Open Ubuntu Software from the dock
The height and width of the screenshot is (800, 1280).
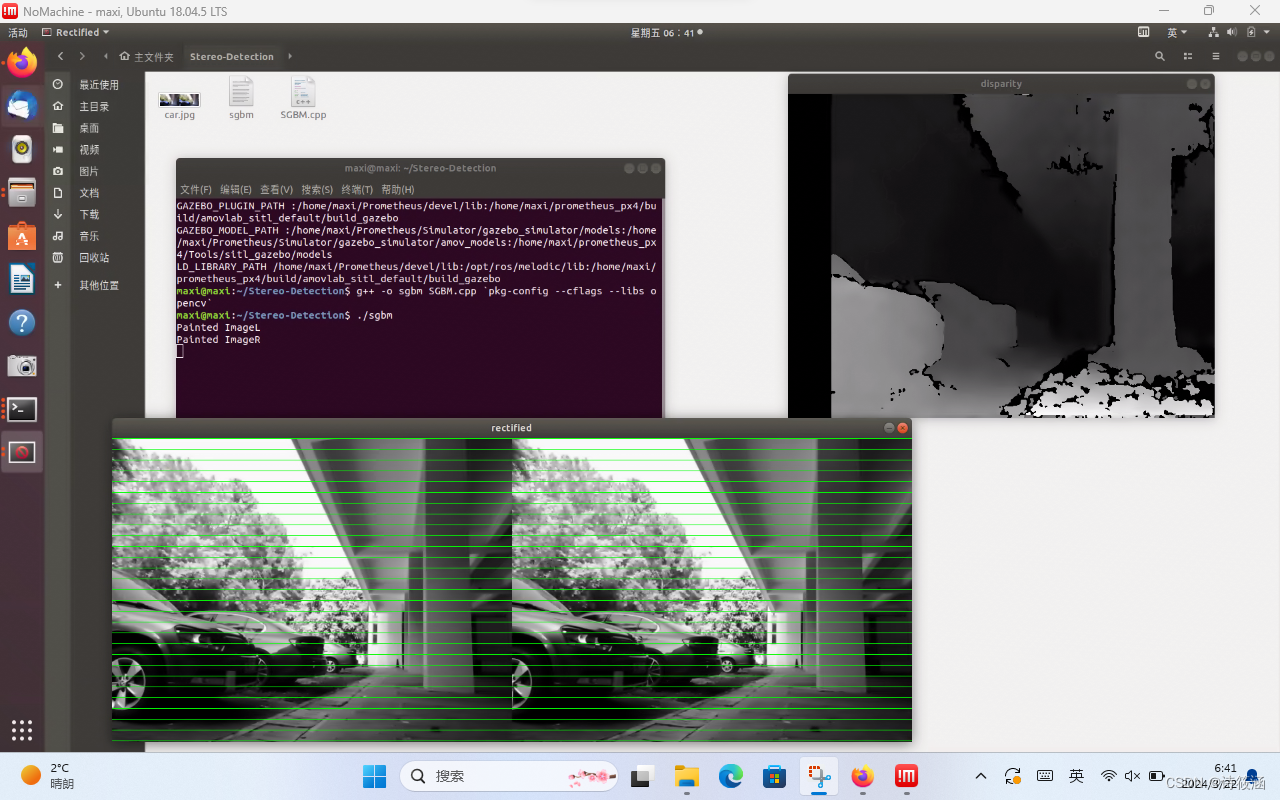(21, 236)
